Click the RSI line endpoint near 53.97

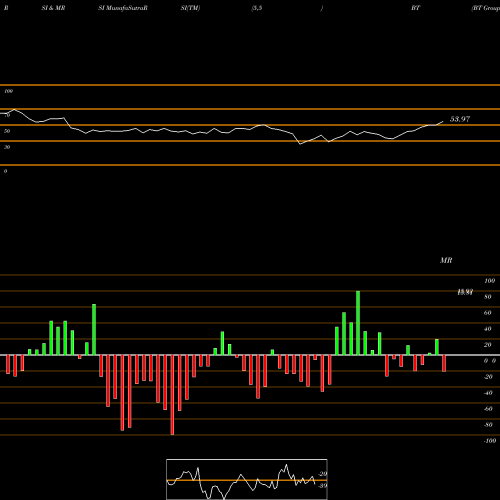tap(443, 121)
